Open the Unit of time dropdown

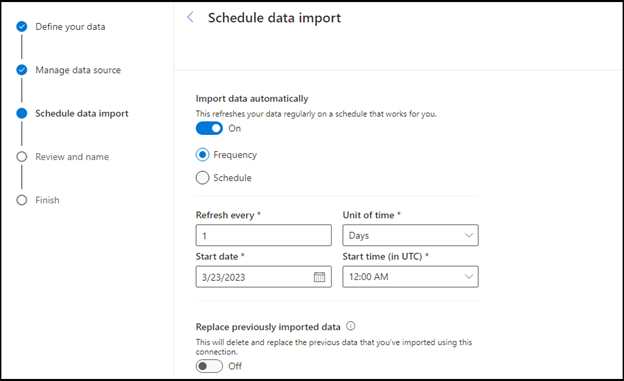[410, 235]
